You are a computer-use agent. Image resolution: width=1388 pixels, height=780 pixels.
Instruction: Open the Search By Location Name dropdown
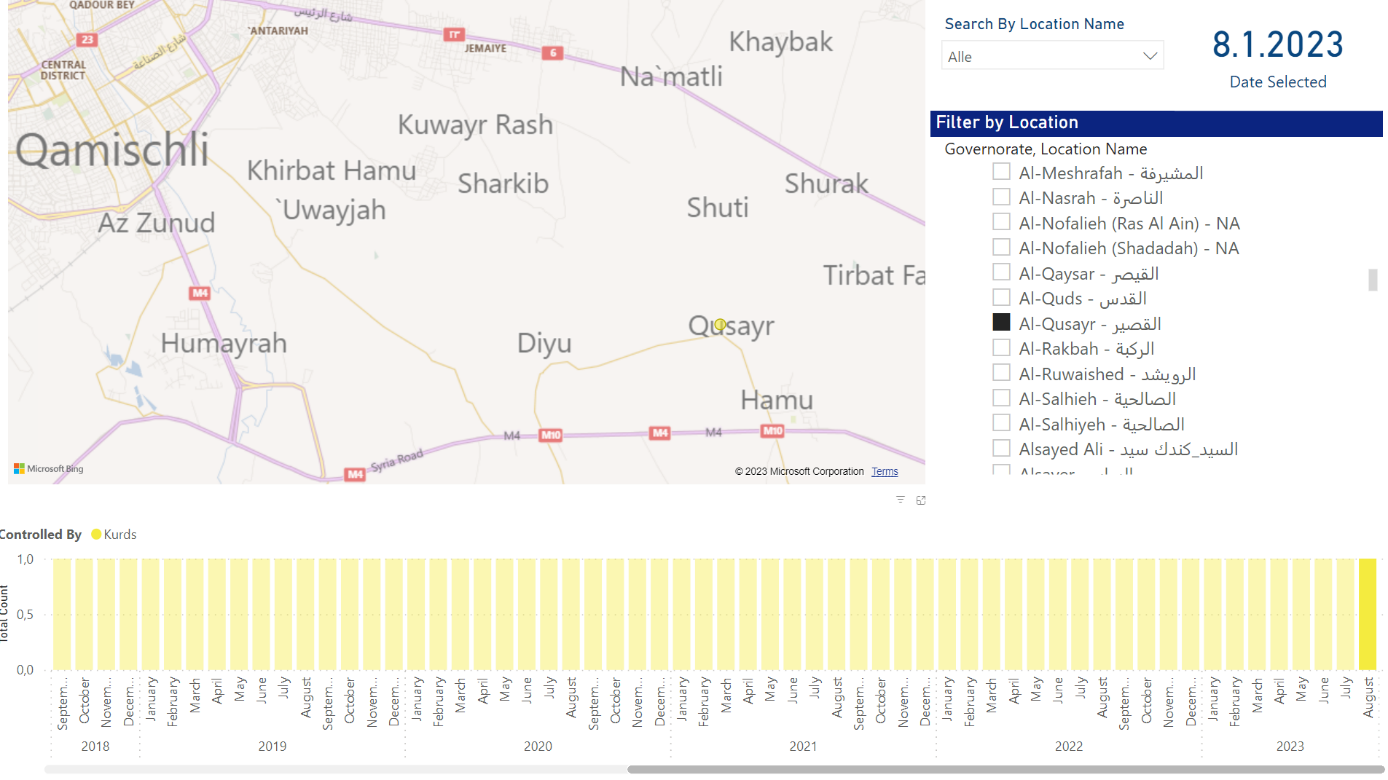click(1052, 56)
